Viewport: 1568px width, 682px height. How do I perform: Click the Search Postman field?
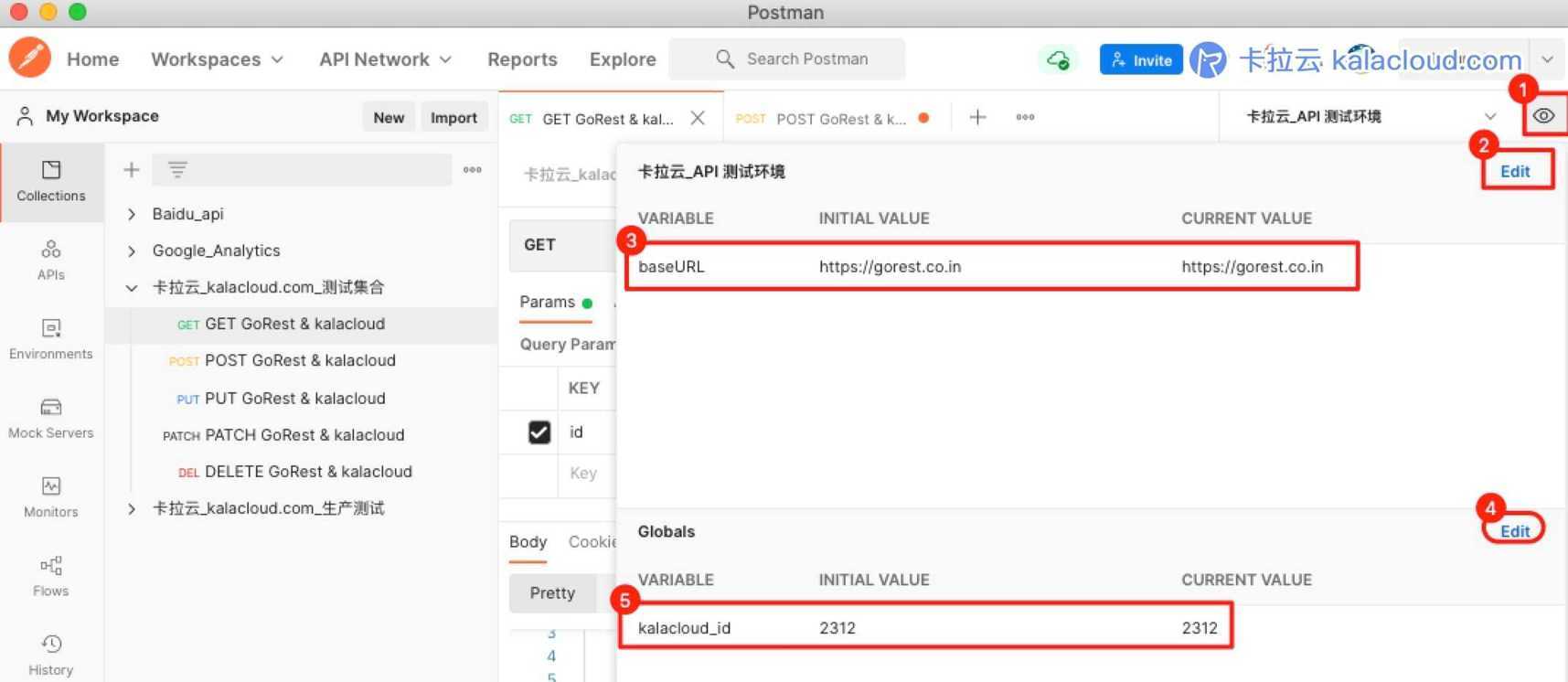click(x=787, y=59)
